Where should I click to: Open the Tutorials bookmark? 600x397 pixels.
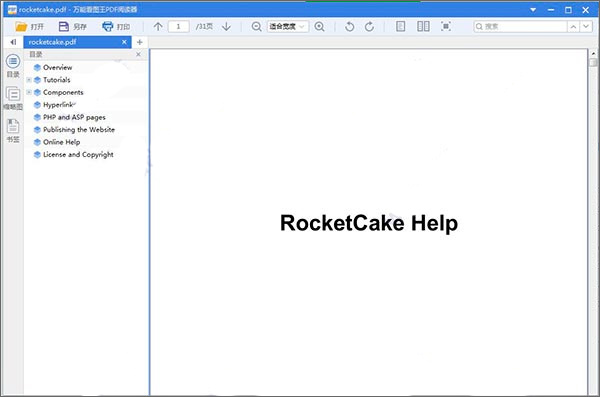[x=57, y=80]
